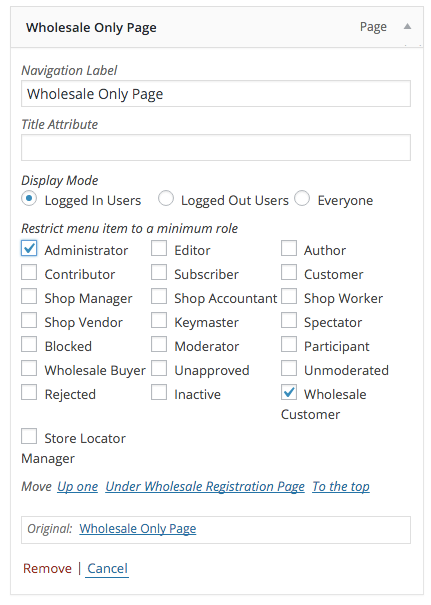Cancel the menu item changes
The width and height of the screenshot is (431, 605).
(107, 568)
